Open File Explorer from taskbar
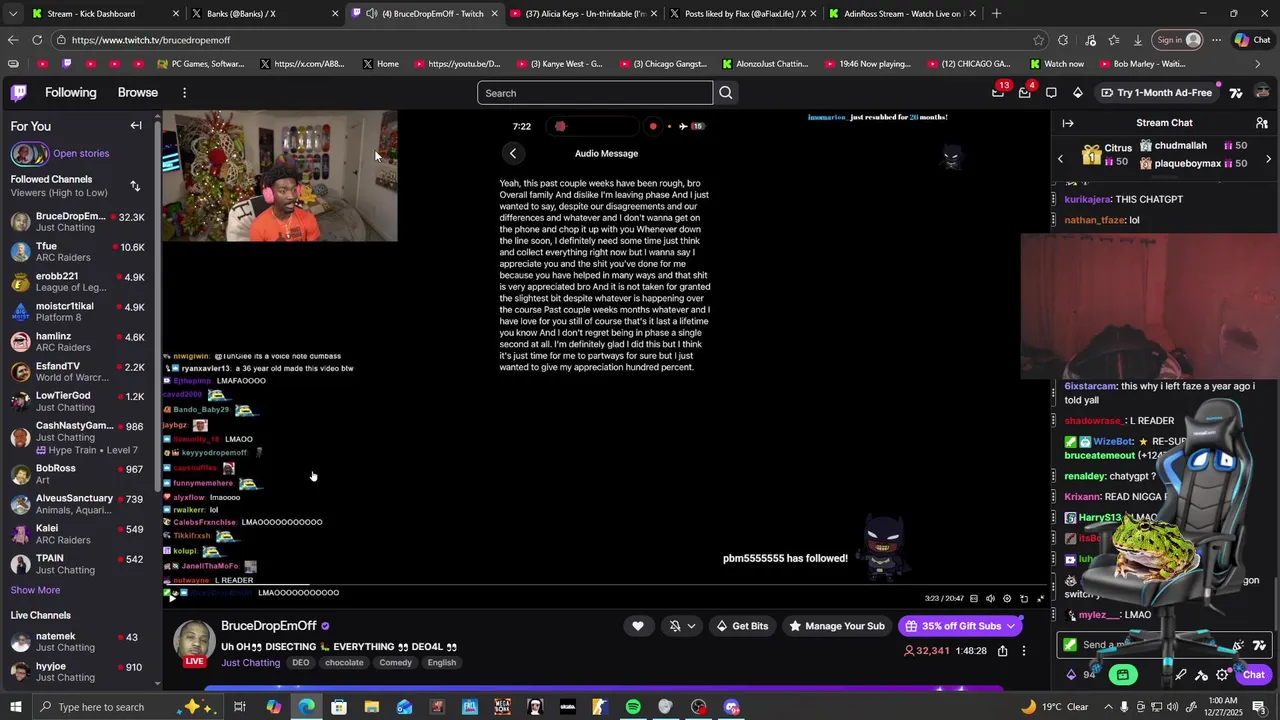The image size is (1280, 720). point(371,707)
